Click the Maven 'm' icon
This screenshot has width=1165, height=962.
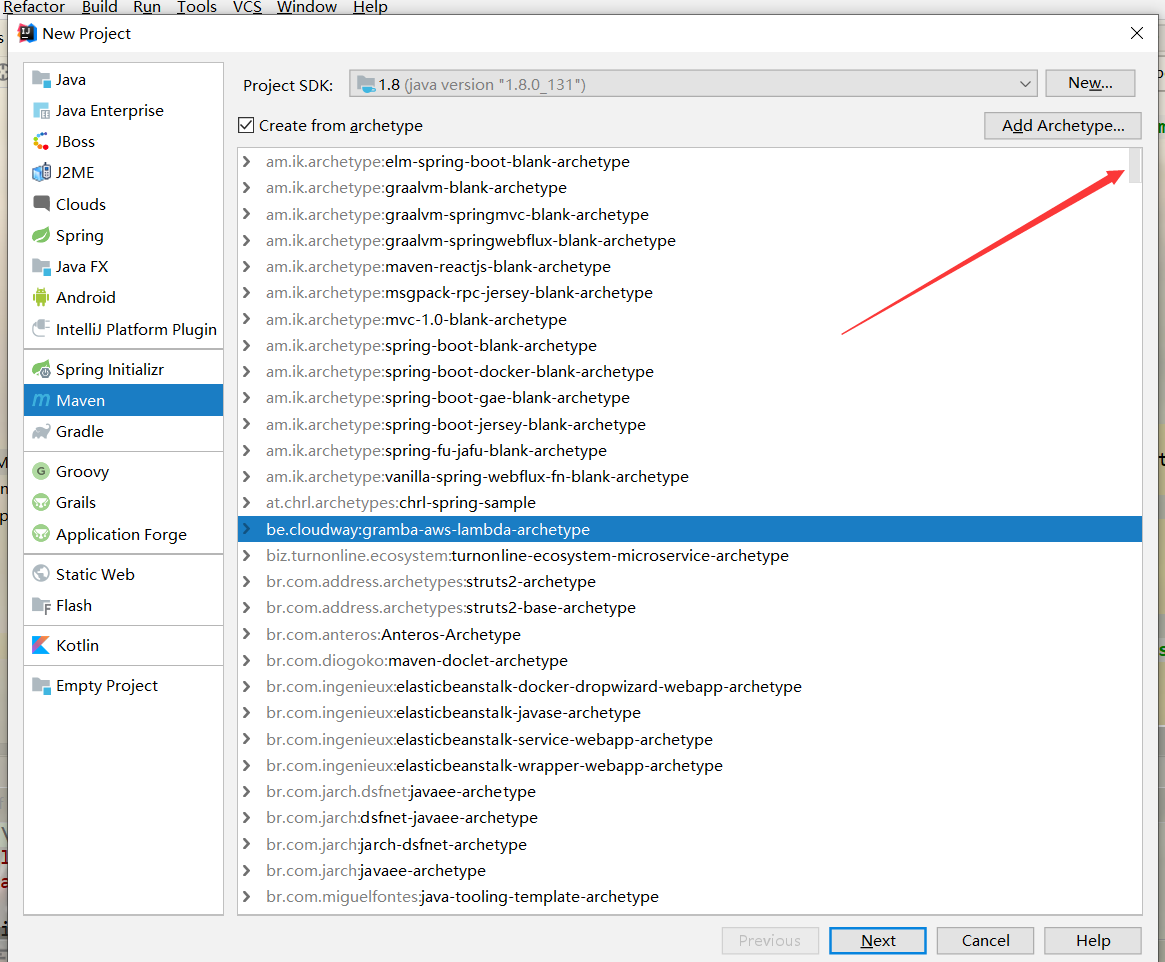[41, 400]
